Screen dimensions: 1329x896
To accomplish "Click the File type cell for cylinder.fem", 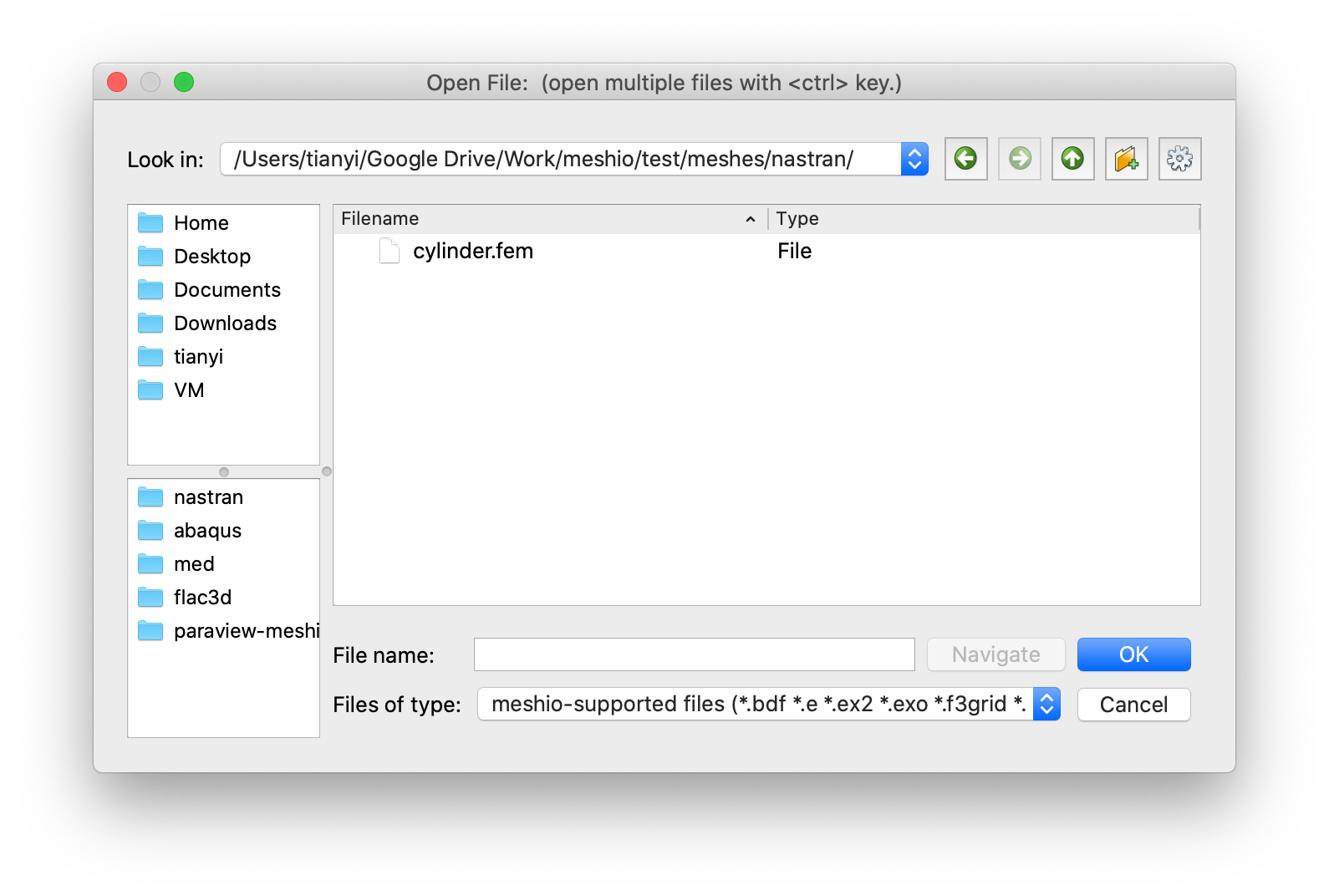I will pyautogui.click(x=794, y=252).
